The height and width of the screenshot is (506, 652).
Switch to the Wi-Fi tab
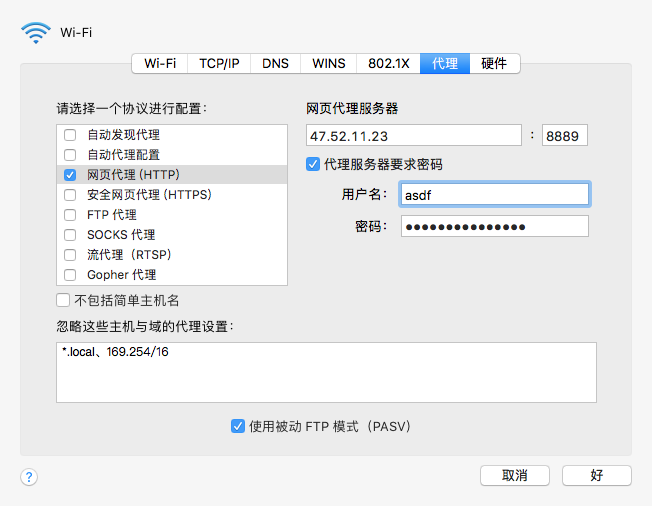(x=160, y=63)
